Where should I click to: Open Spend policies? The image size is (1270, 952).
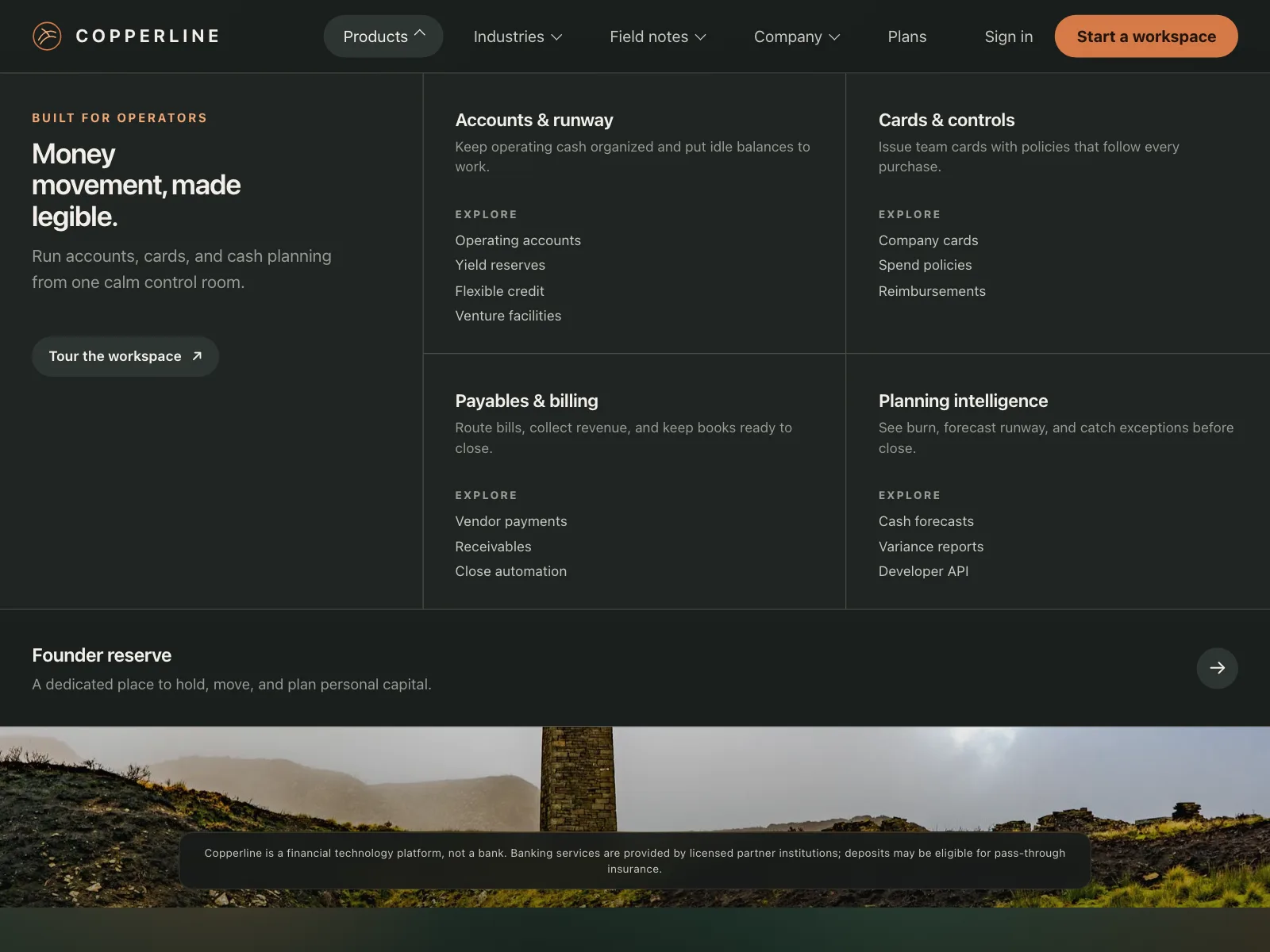(925, 265)
